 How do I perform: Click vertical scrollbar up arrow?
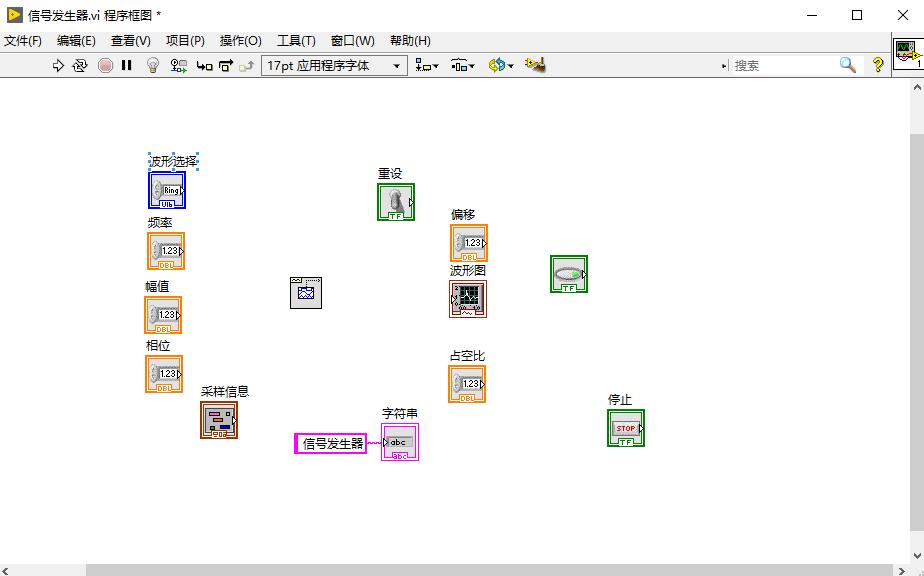click(x=917, y=87)
